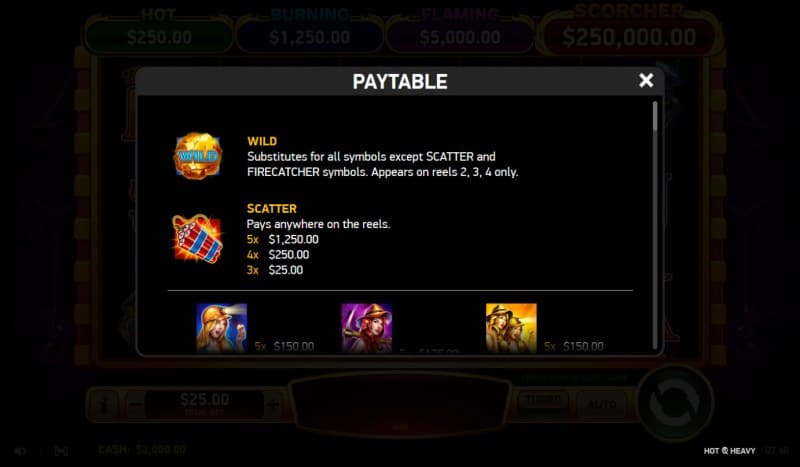800x467 pixels.
Task: Select the blonde miner with headlamp symbol
Action: [x=222, y=328]
